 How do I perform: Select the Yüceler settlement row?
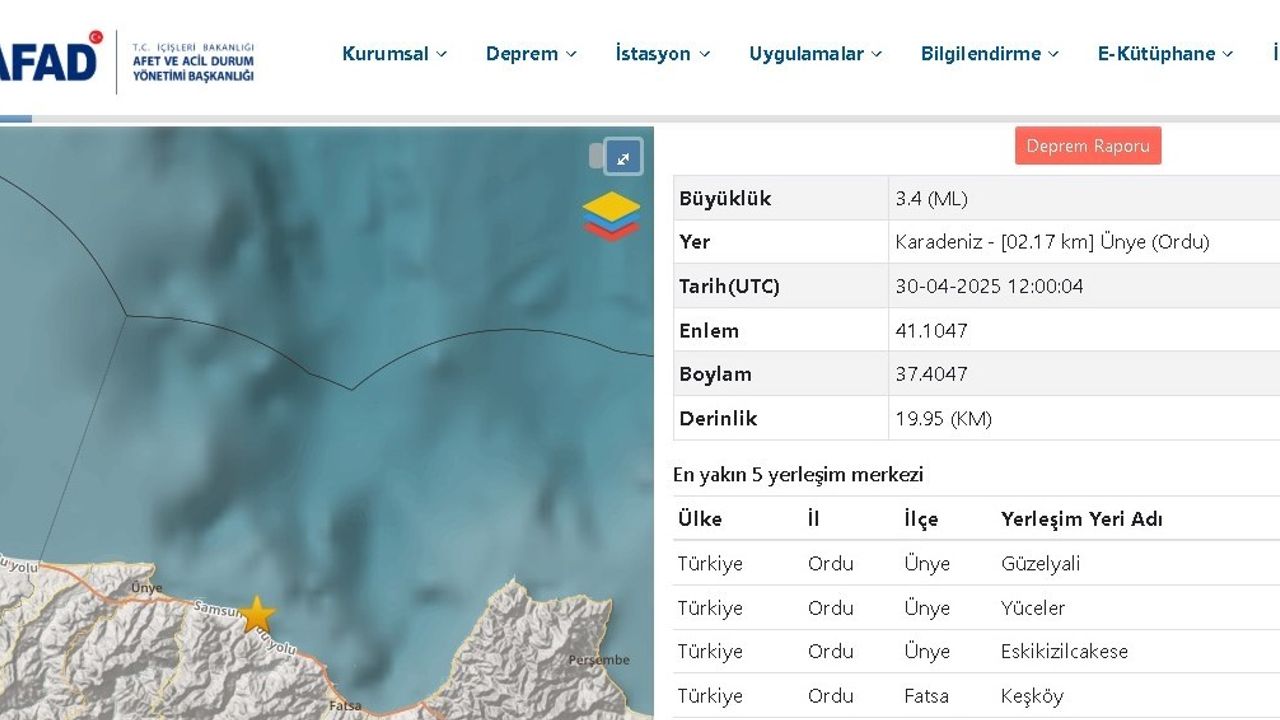tap(1033, 608)
